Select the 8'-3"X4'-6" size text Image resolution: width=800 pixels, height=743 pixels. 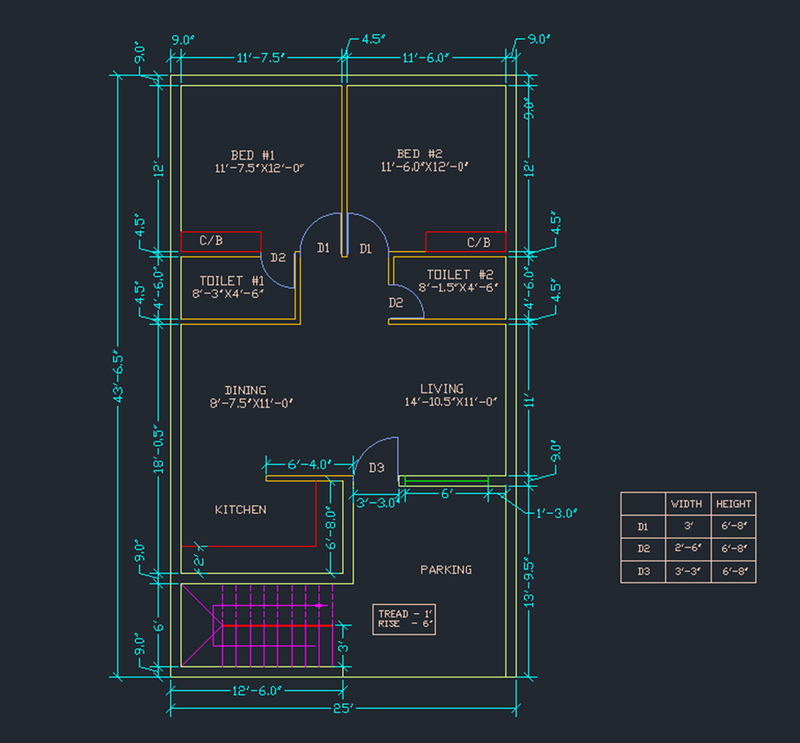click(x=228, y=294)
